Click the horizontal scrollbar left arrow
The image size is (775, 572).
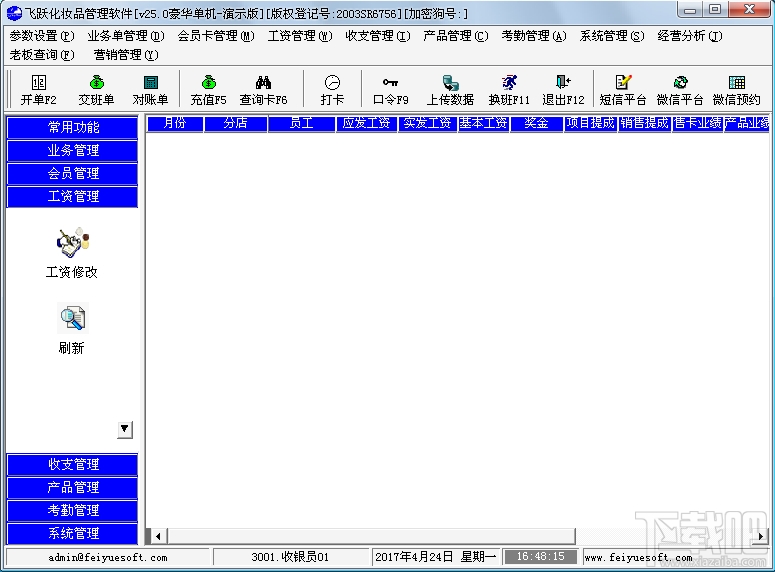coord(158,536)
